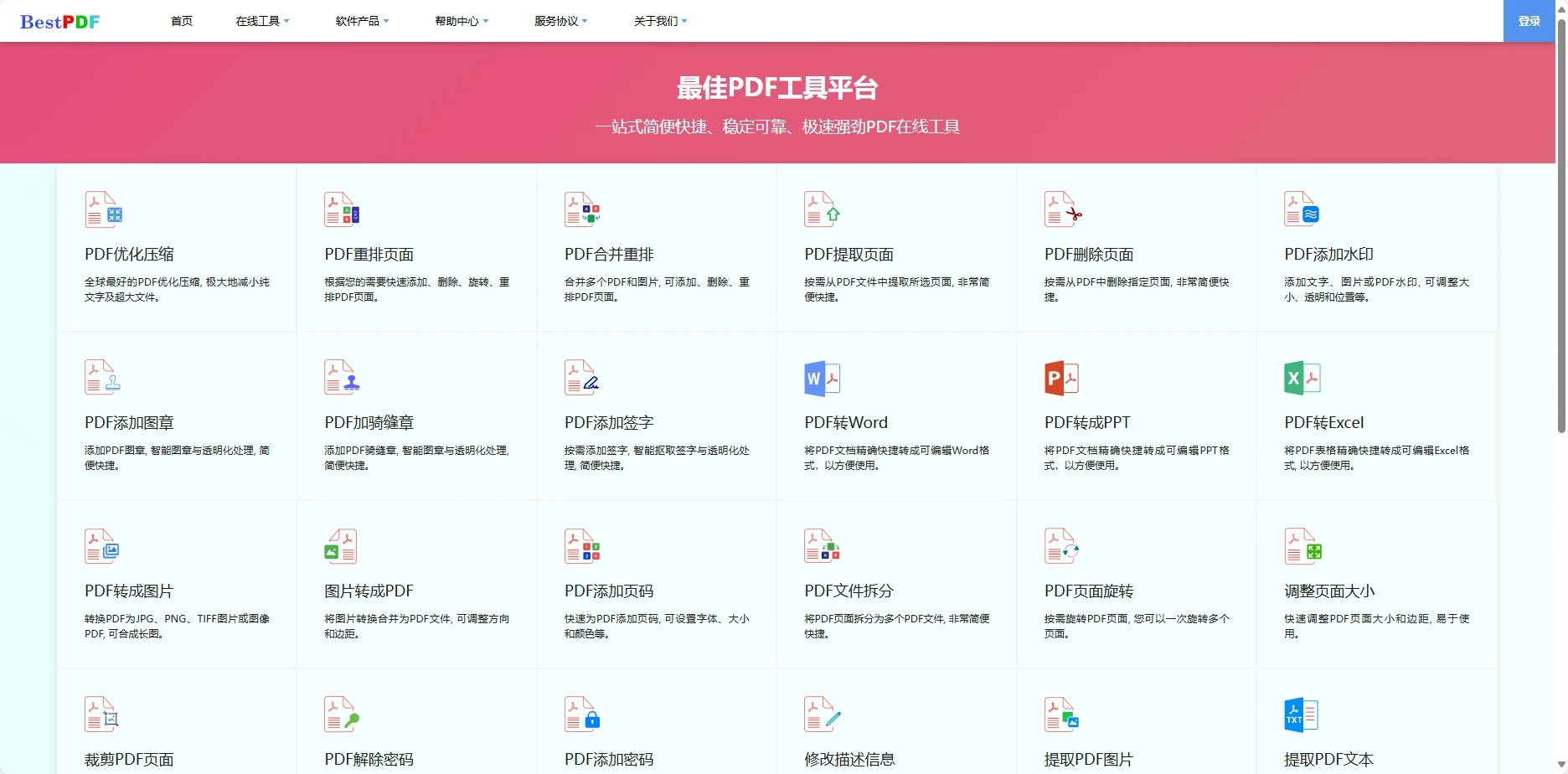Image resolution: width=1568 pixels, height=774 pixels.
Task: Open the 修改描述信息 title
Action: click(849, 760)
